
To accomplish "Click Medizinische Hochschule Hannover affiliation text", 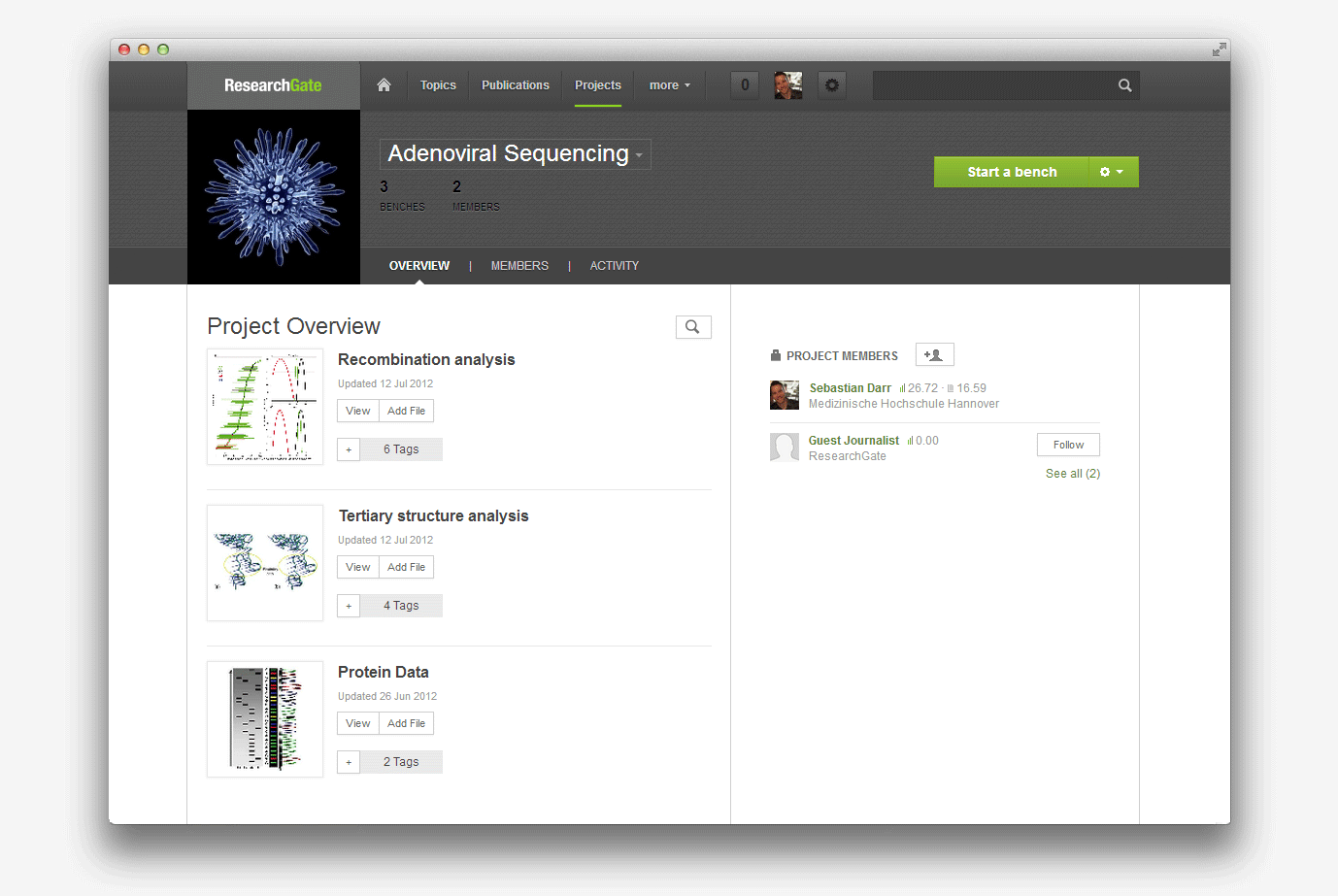I will [904, 404].
